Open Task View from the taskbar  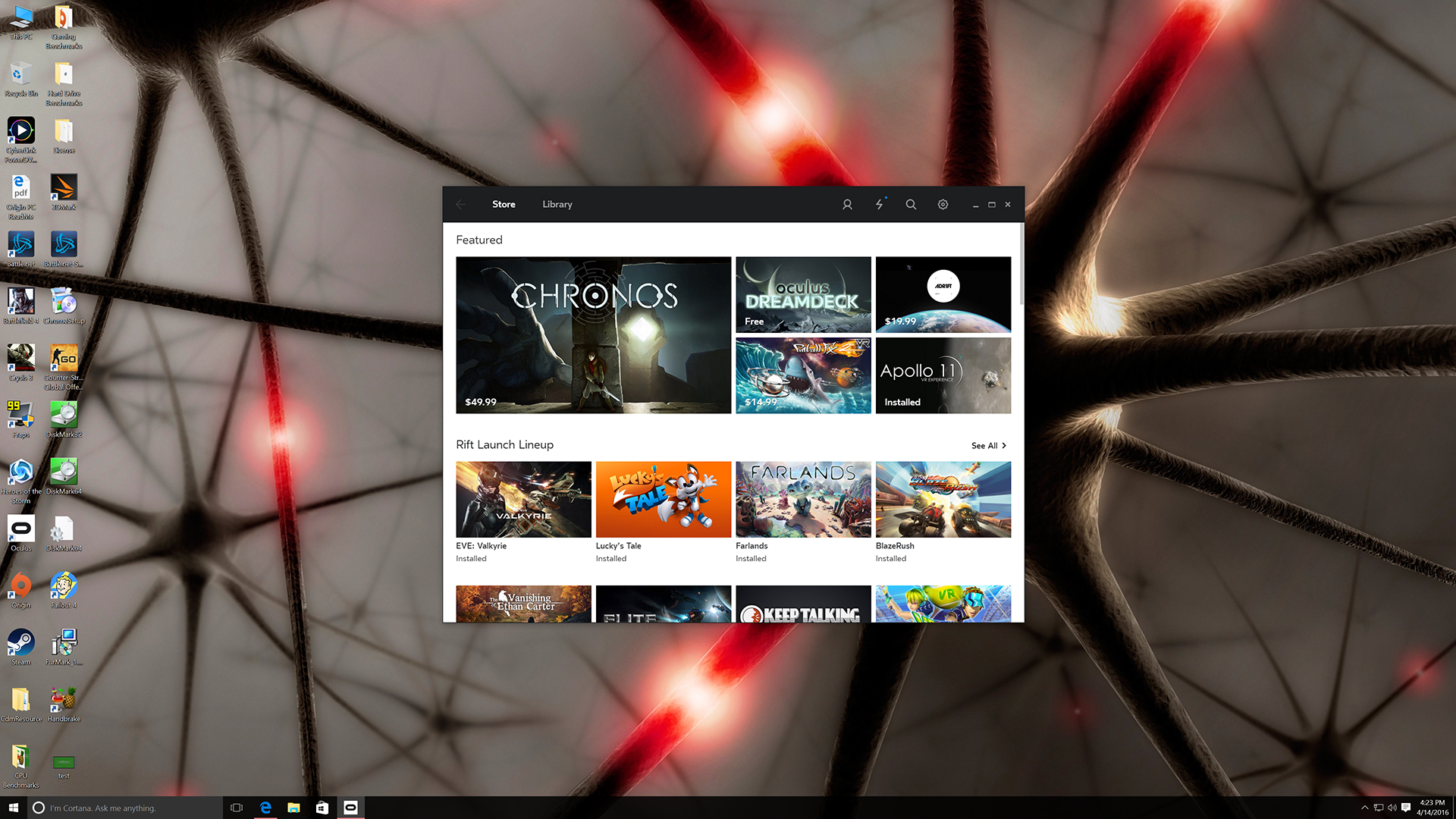pos(237,808)
